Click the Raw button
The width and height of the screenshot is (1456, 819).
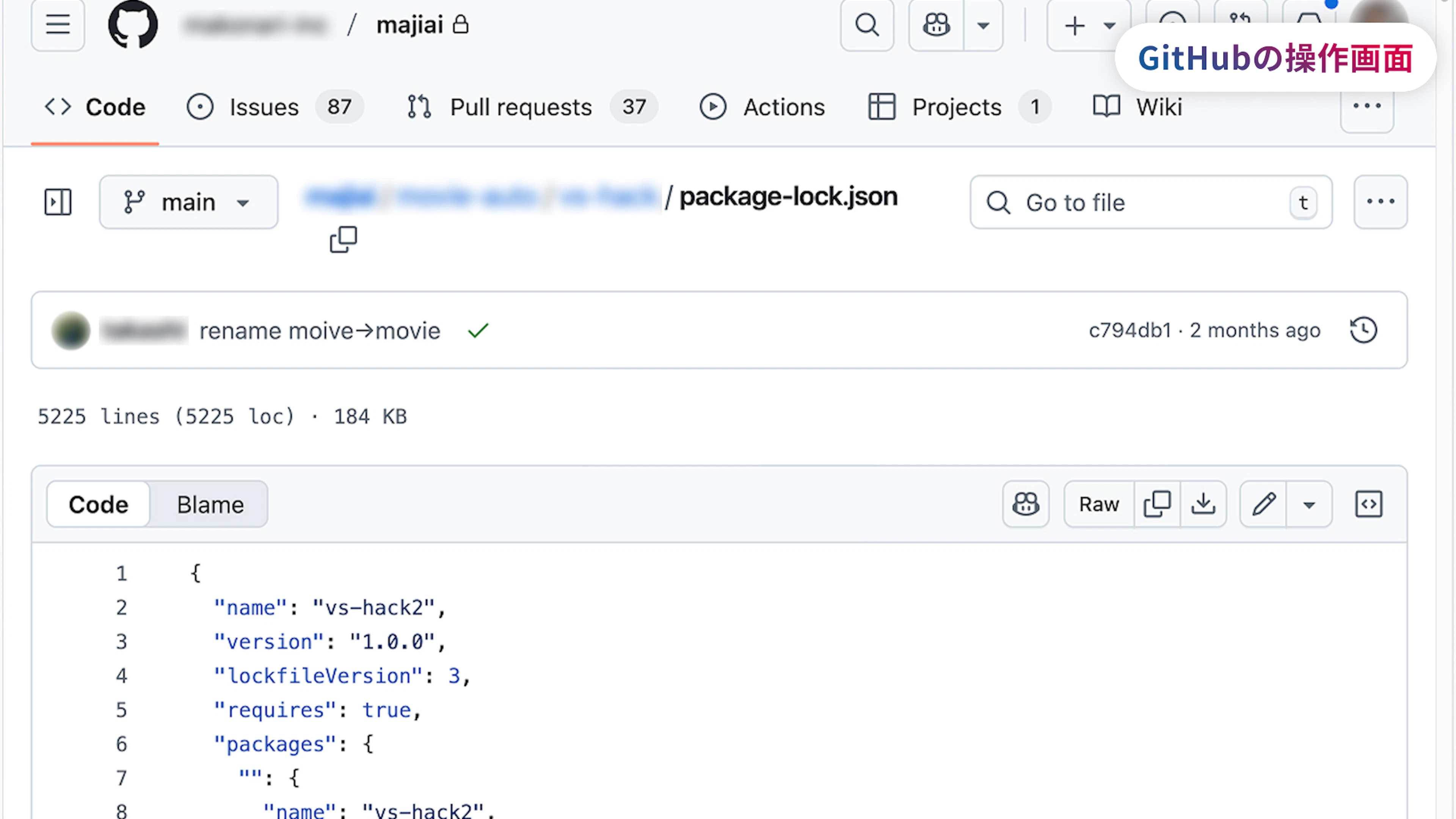pos(1098,504)
